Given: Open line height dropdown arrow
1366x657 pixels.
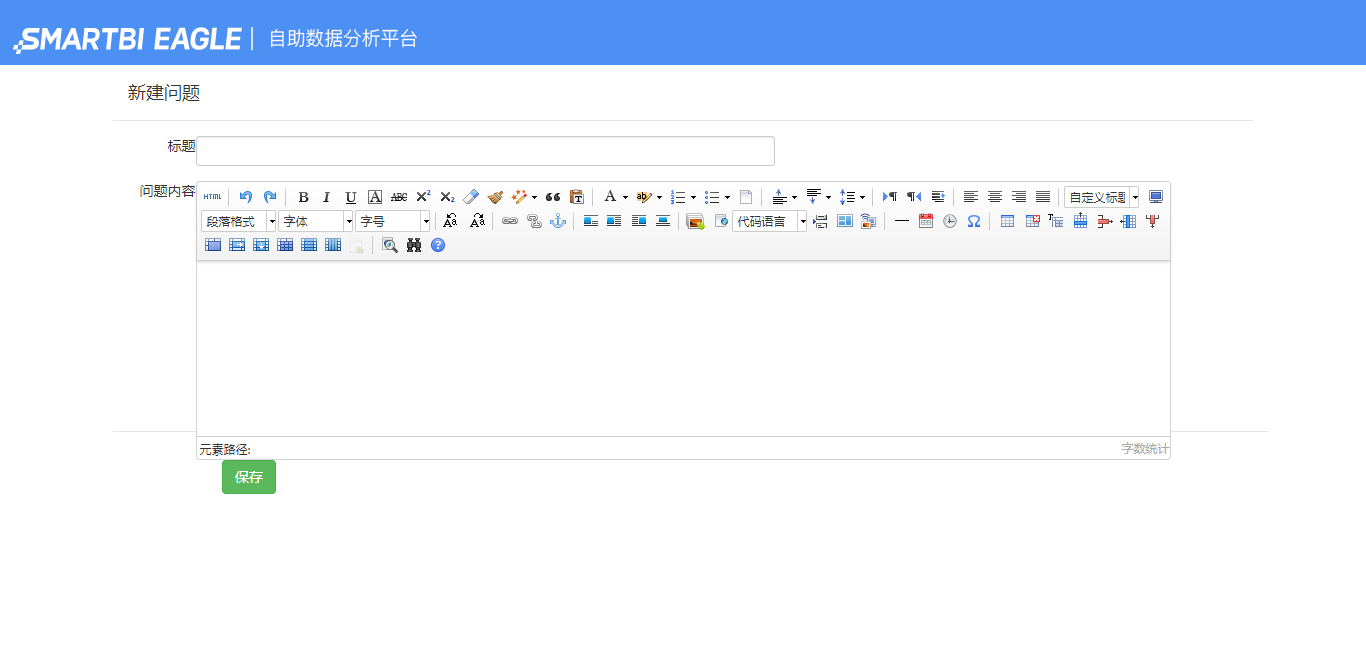Looking at the screenshot, I should [x=862, y=197].
